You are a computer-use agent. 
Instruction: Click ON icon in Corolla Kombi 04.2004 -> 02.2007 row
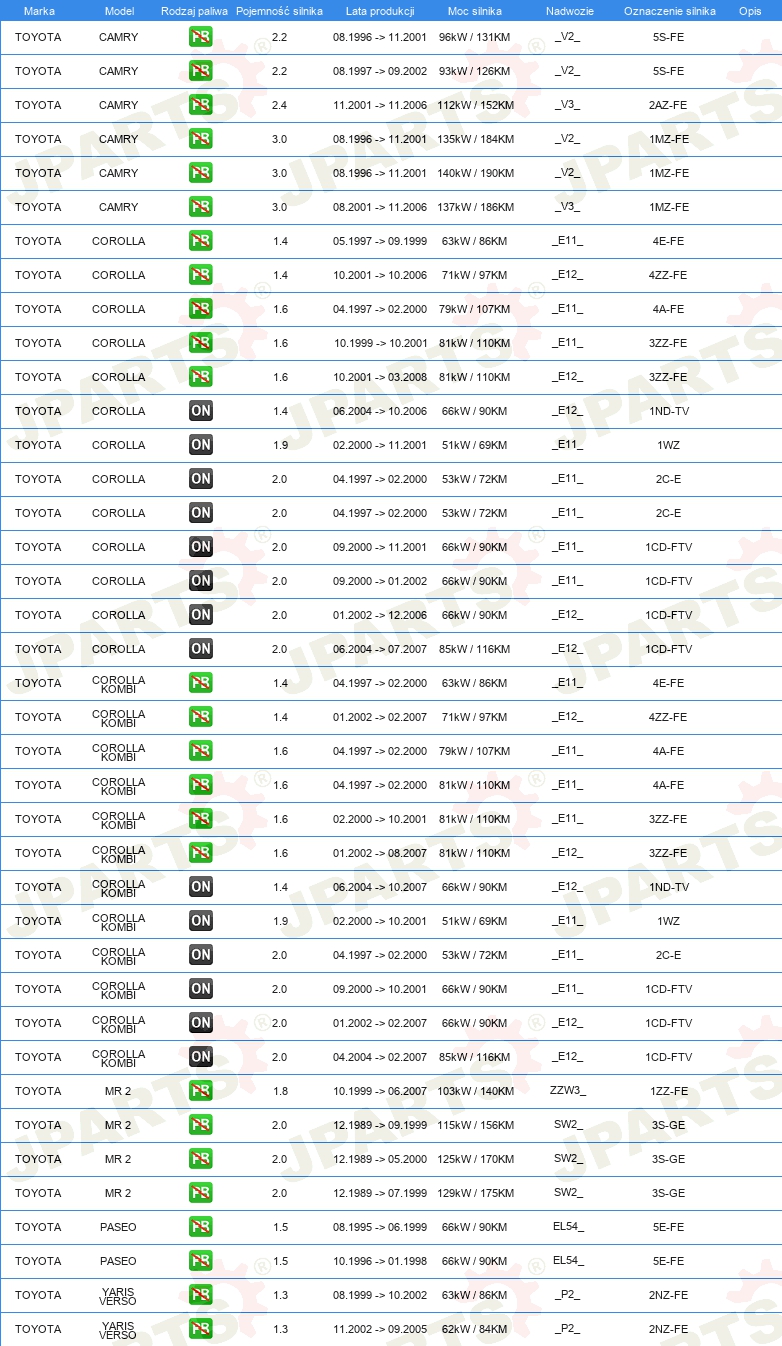coord(200,1057)
